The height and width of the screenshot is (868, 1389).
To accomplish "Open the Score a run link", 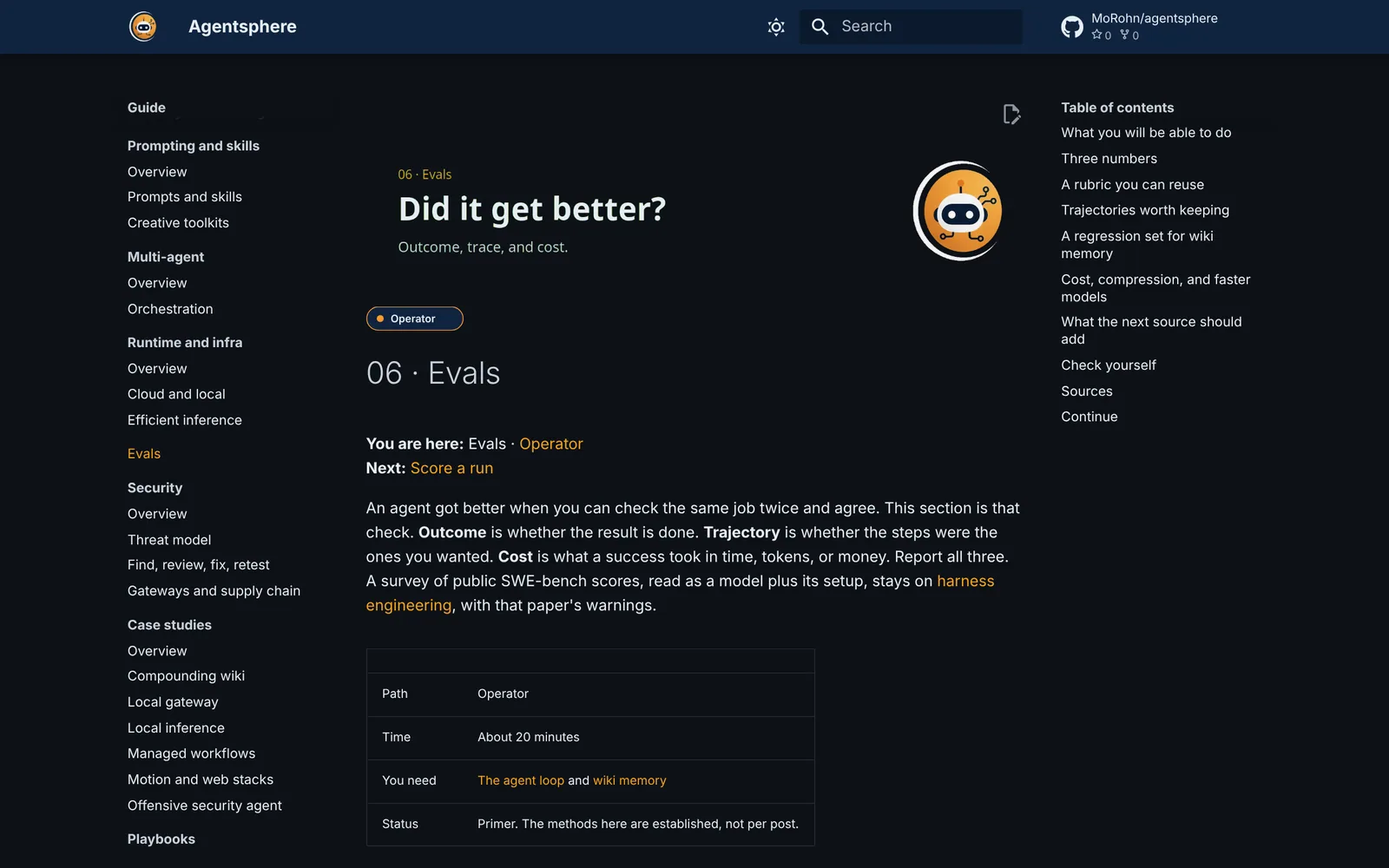I will (x=451, y=468).
